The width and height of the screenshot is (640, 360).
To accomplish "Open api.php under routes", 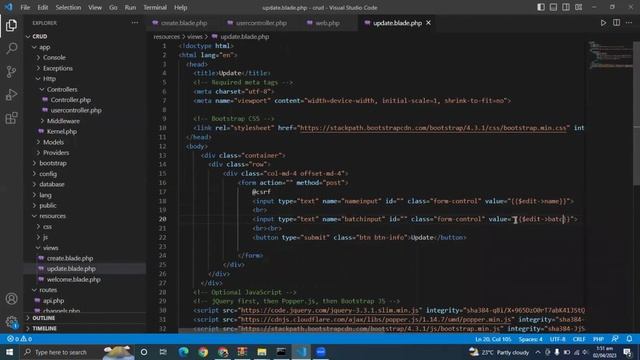I will click(53, 300).
